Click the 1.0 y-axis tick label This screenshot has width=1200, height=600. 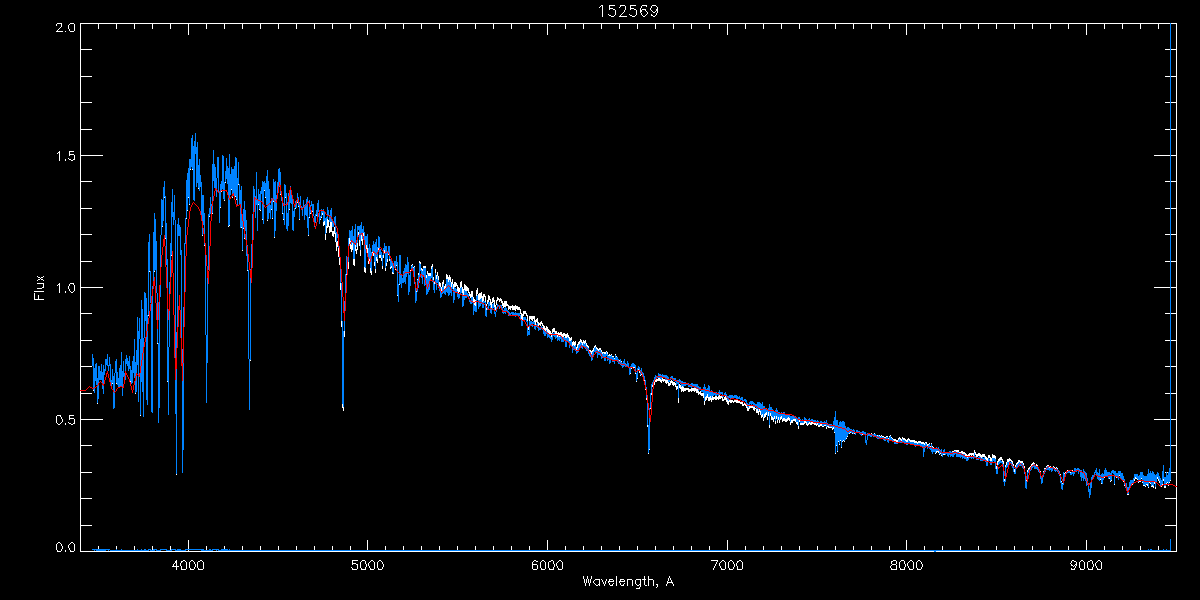coord(65,288)
